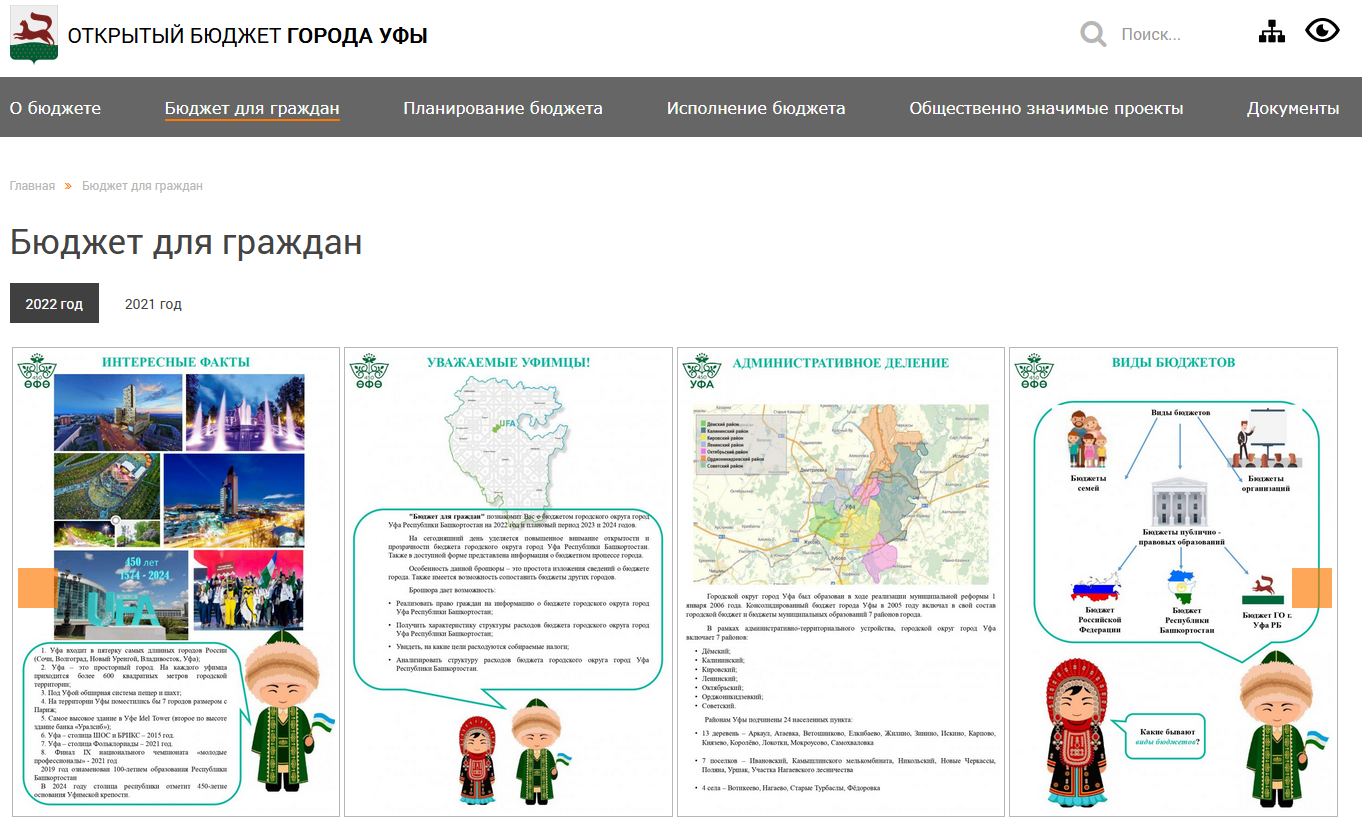Open the sitemap icon in header
1362x828 pixels.
pyautogui.click(x=1271, y=32)
